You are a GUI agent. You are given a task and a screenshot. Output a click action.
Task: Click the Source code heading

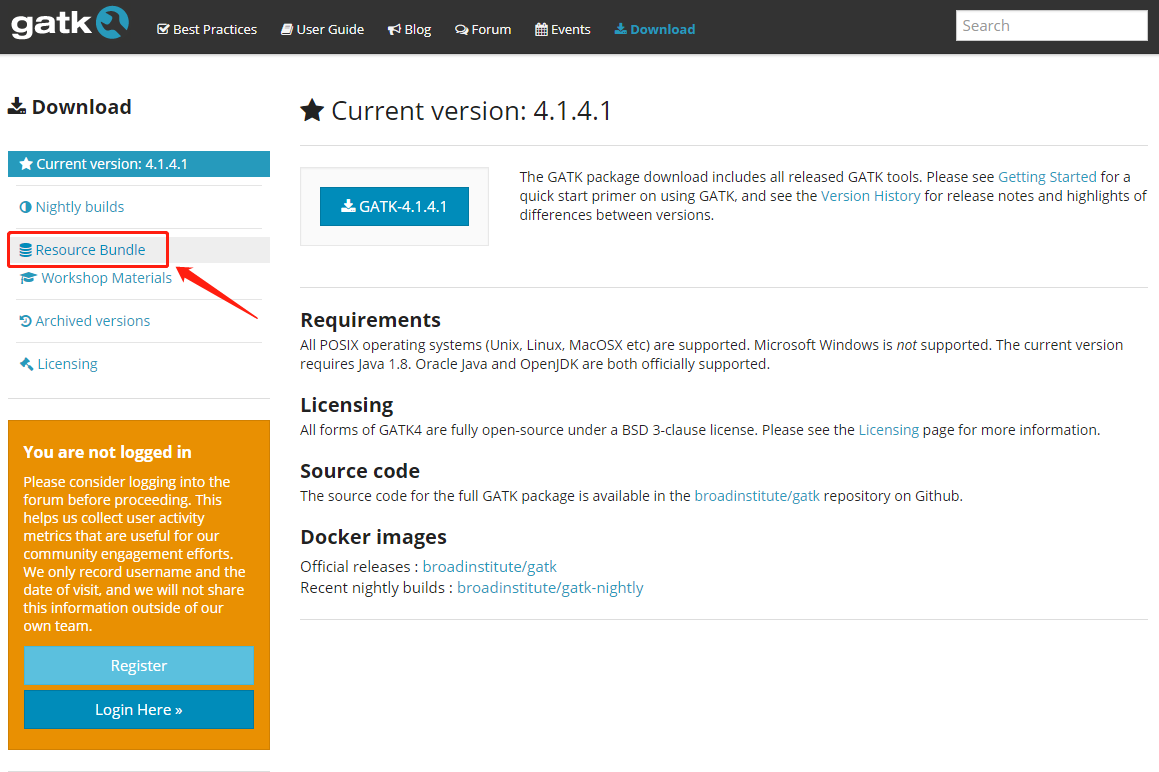coord(360,470)
